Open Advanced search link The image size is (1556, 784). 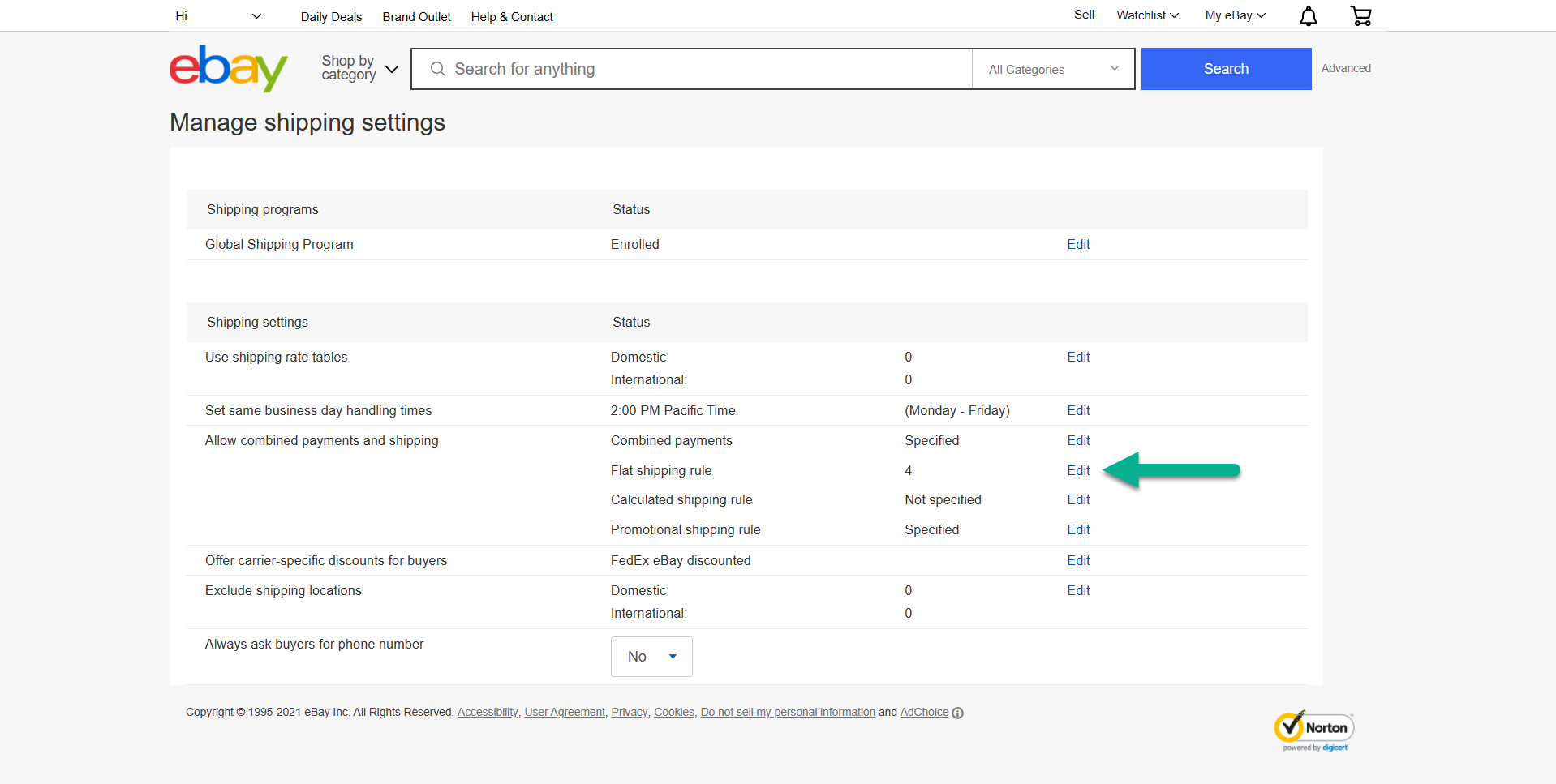(1346, 68)
